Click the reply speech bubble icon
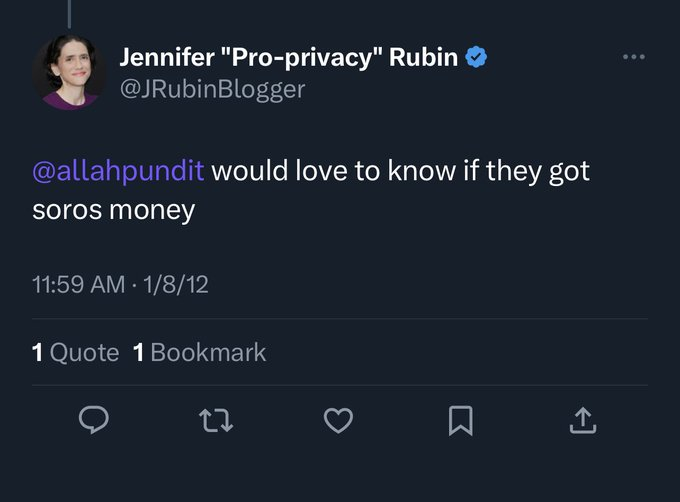The width and height of the screenshot is (680, 502). tap(94, 420)
